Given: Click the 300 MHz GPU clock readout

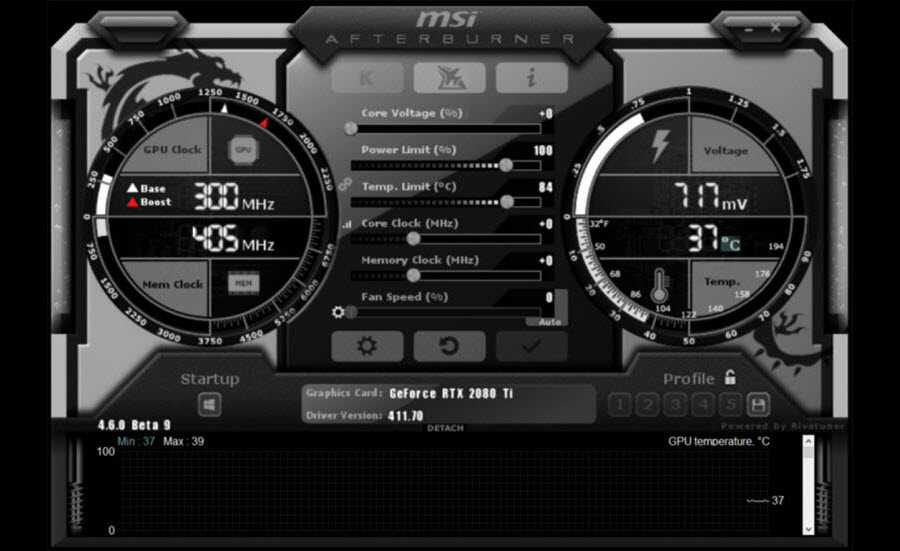Looking at the screenshot, I should [x=234, y=197].
